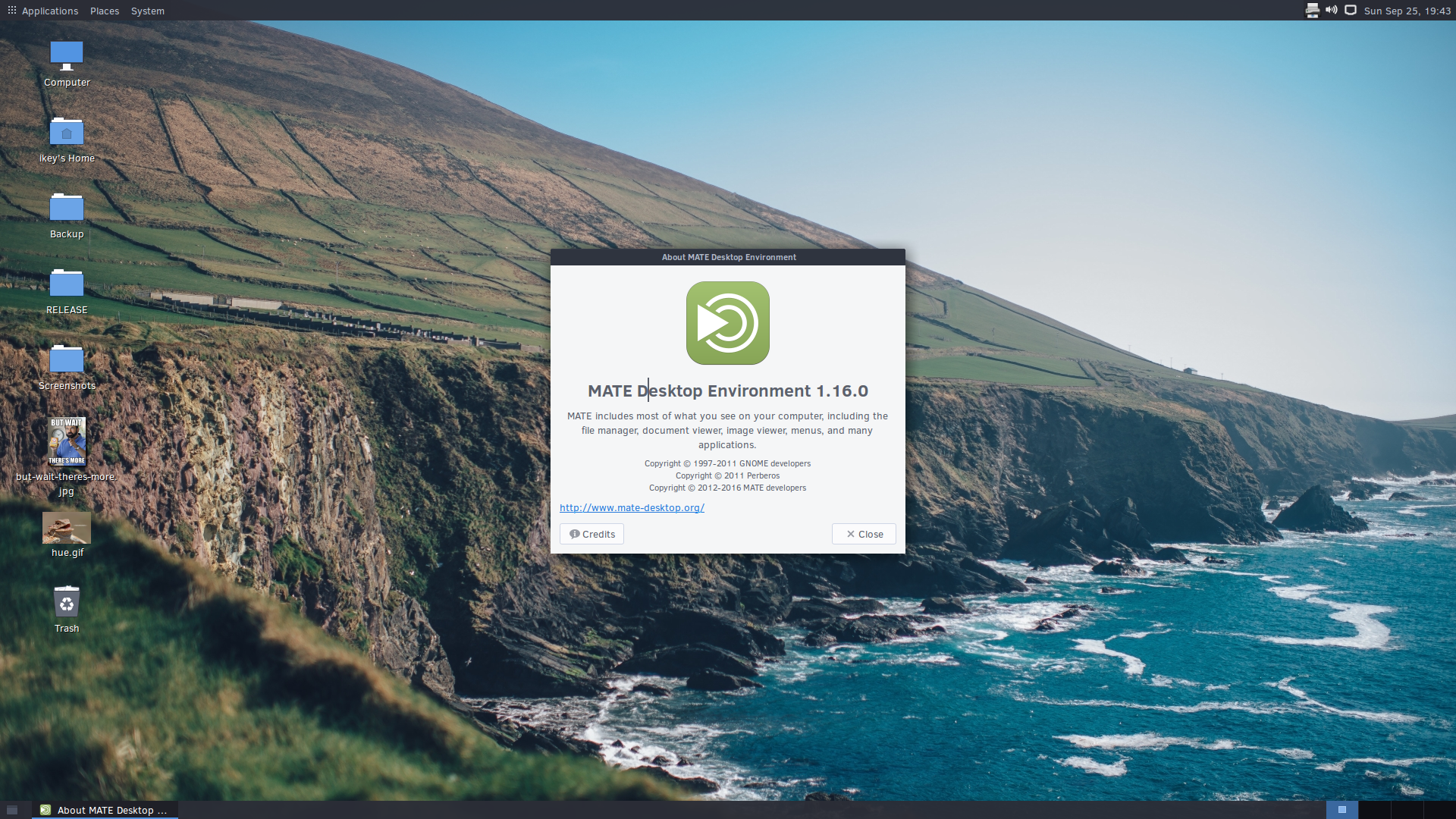Open the clock calendar dropdown
The image size is (1456, 819).
tap(1407, 11)
